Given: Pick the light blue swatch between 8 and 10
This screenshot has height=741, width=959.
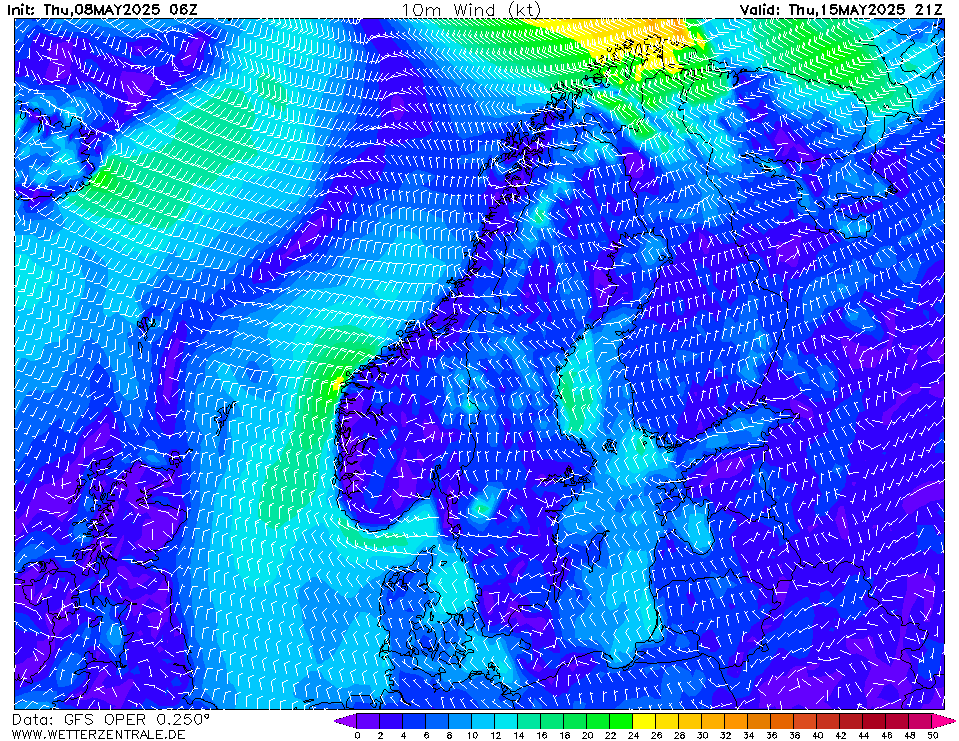Looking at the screenshot, I should tap(460, 721).
